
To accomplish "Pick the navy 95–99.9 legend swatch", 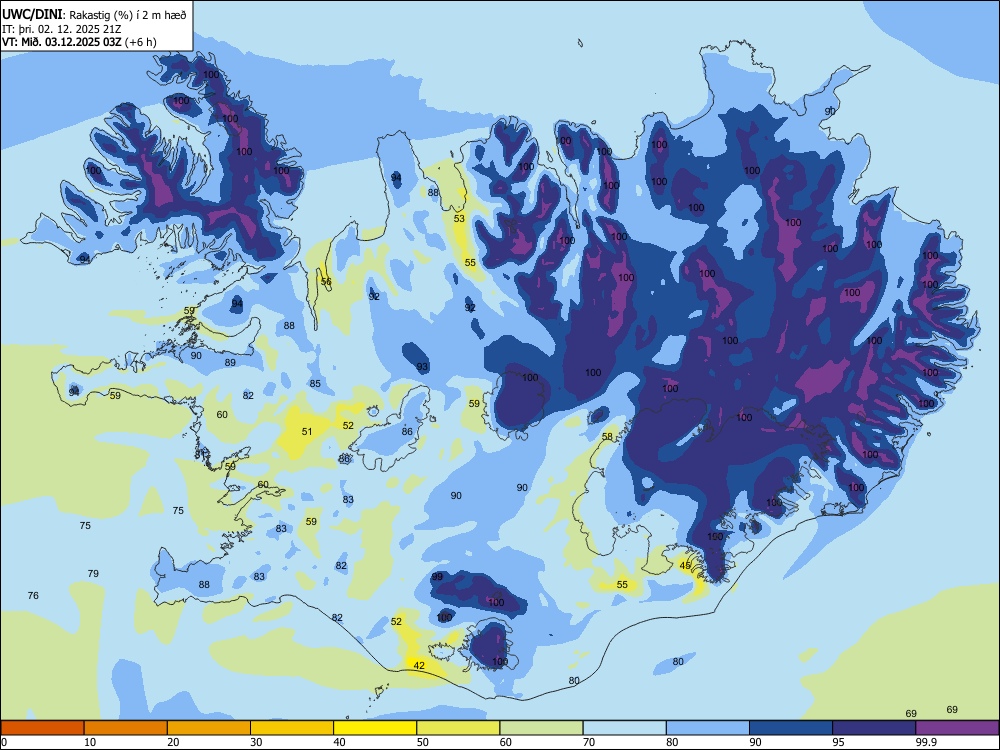I will click(874, 728).
